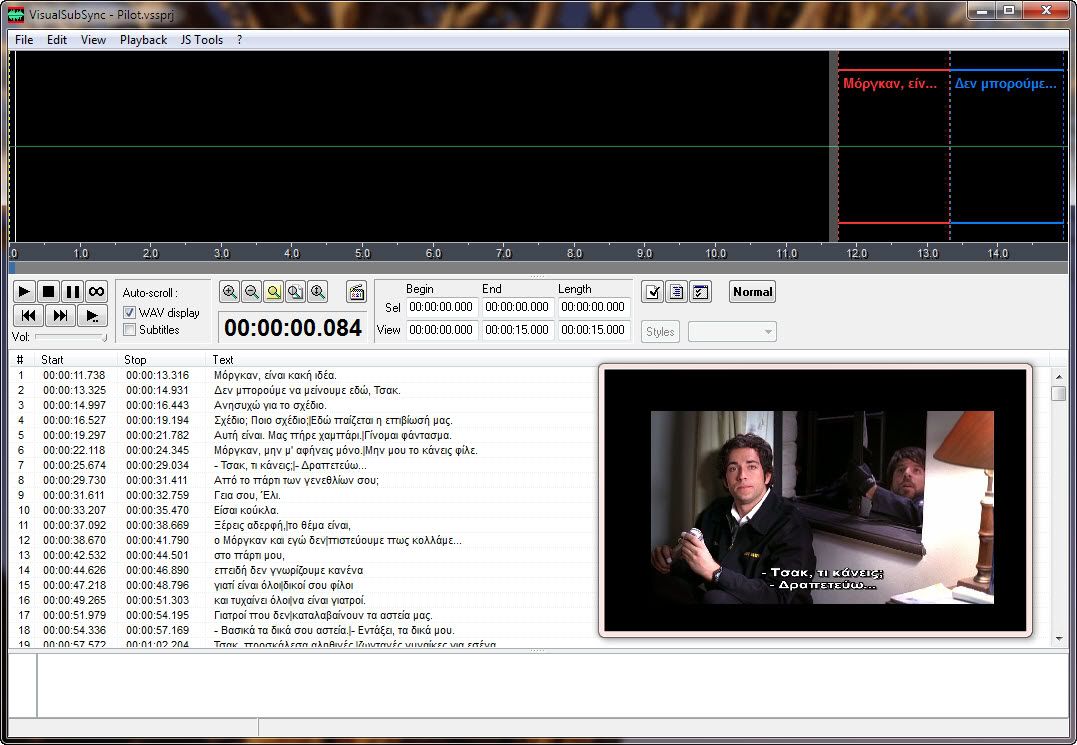This screenshot has height=745, width=1077.
Task: Enable the Subtitles auto-scroll checkbox
Action: tap(129, 330)
